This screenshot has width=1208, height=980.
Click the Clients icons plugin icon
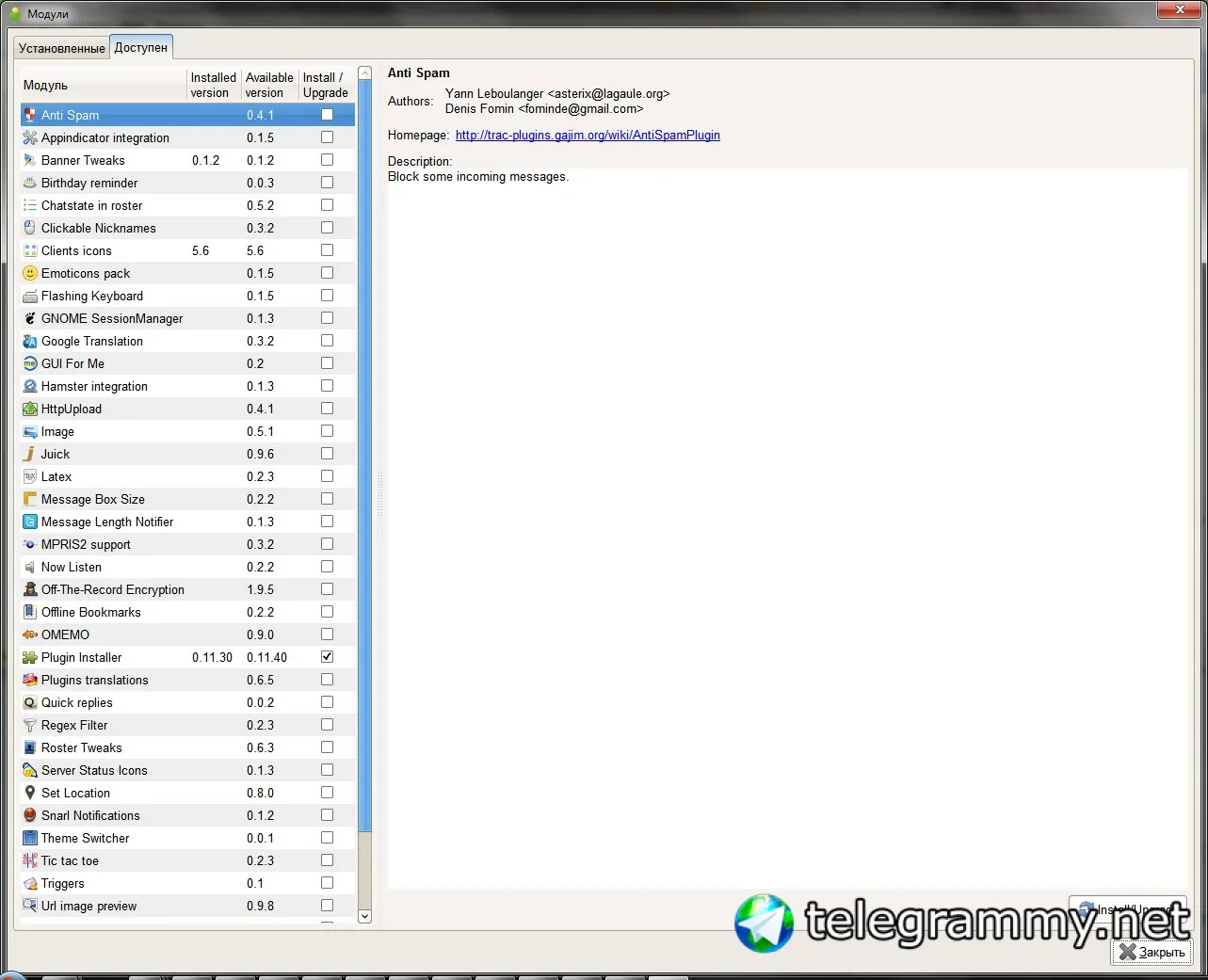pyautogui.click(x=30, y=250)
